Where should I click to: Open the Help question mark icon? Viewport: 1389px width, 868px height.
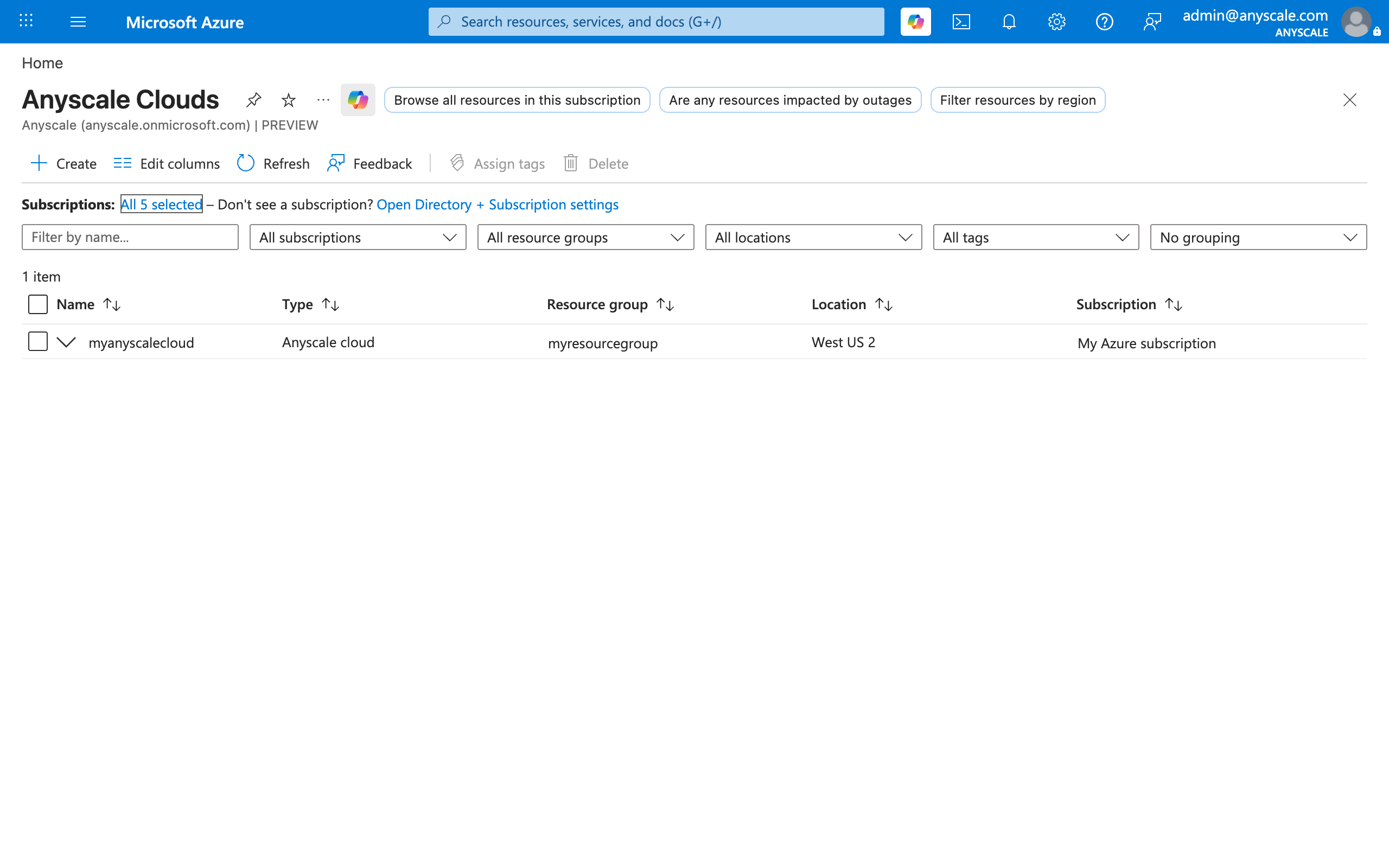[1104, 22]
